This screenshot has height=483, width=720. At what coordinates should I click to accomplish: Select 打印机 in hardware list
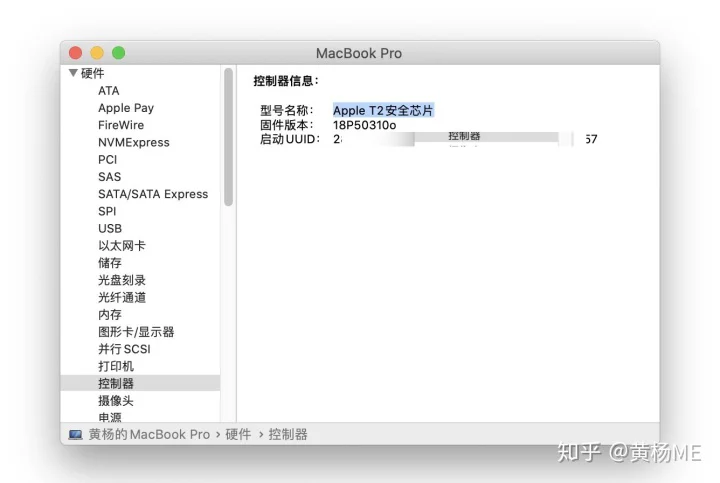(x=116, y=366)
